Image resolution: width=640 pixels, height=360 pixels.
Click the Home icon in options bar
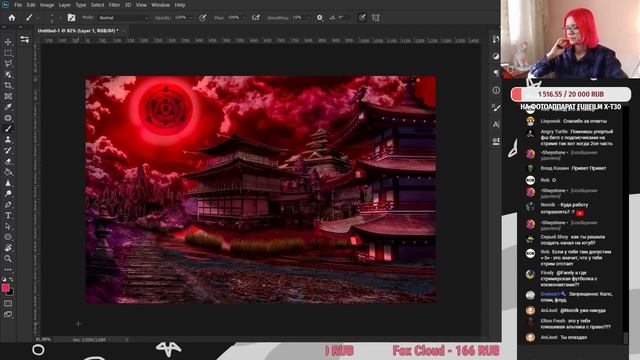[x=12, y=18]
